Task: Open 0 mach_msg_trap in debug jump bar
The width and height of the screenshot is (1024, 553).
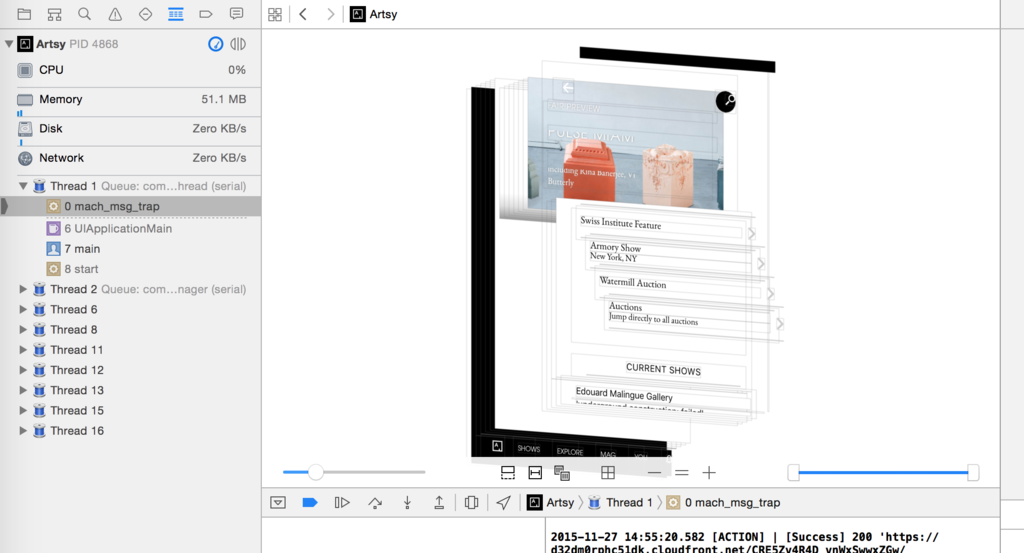Action: [723, 503]
